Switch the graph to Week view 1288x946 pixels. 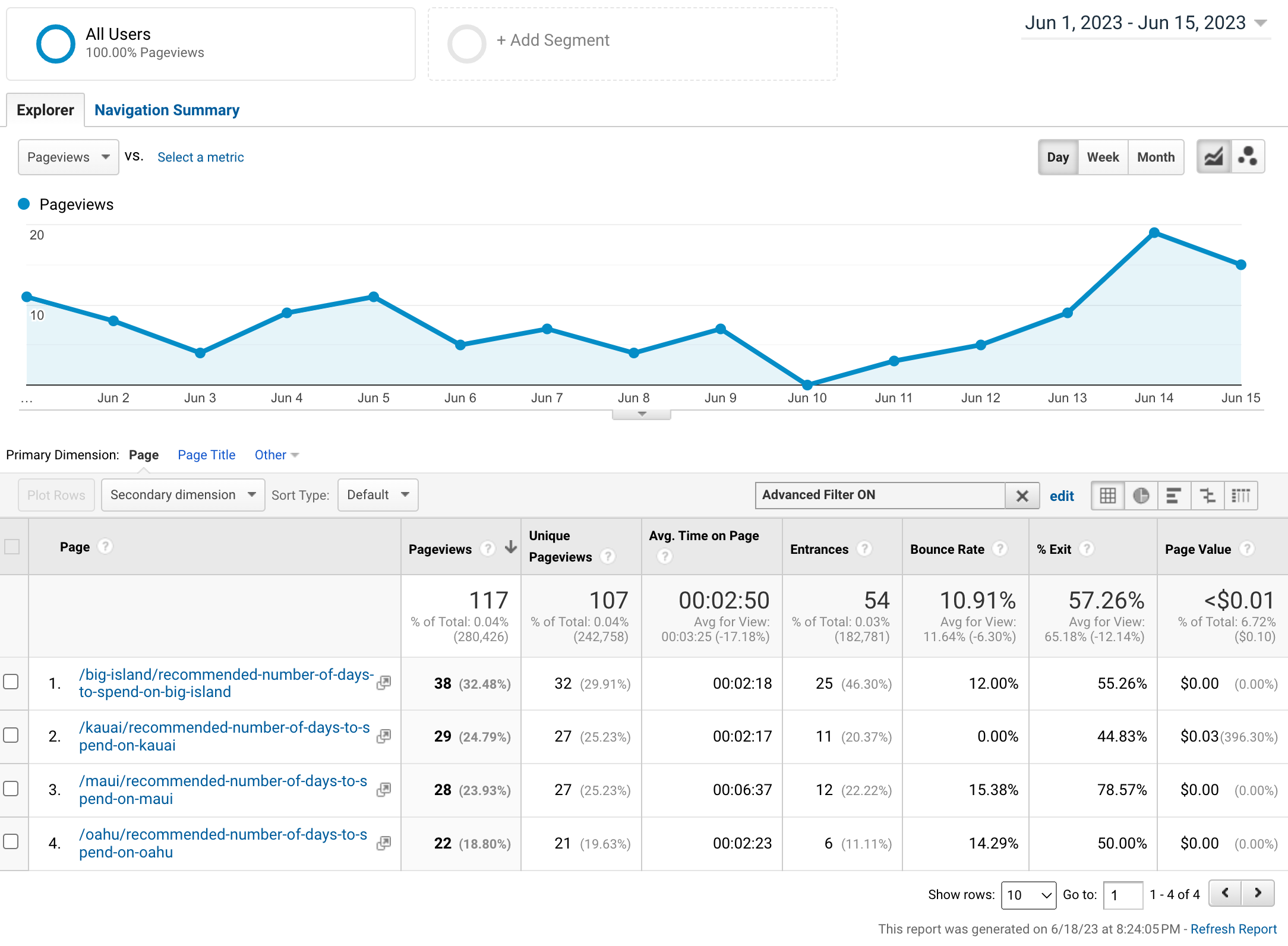tap(1103, 157)
